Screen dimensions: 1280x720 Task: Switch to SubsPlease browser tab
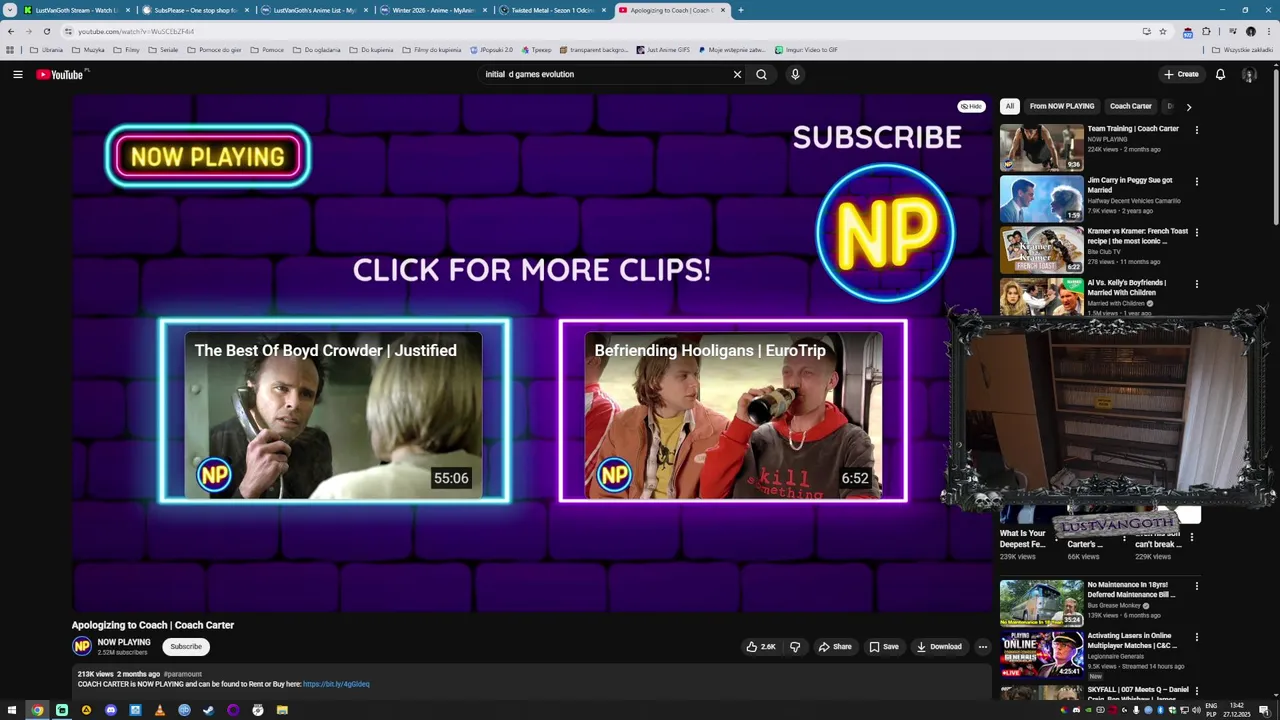195,10
